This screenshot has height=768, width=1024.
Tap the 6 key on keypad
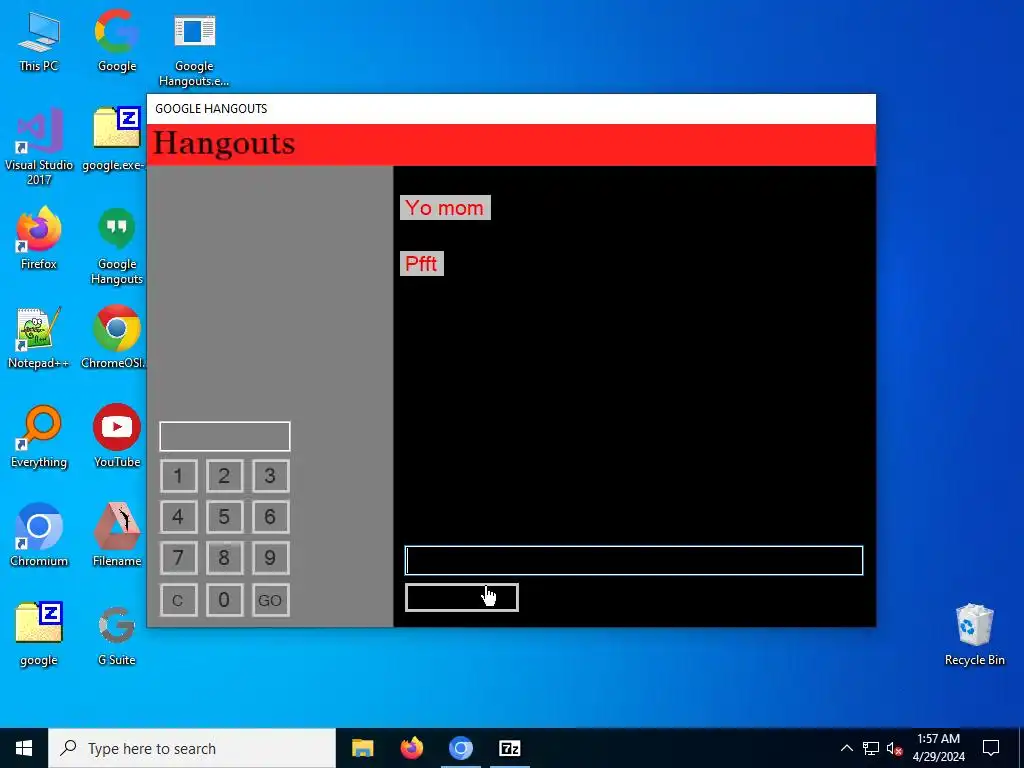pyautogui.click(x=270, y=517)
